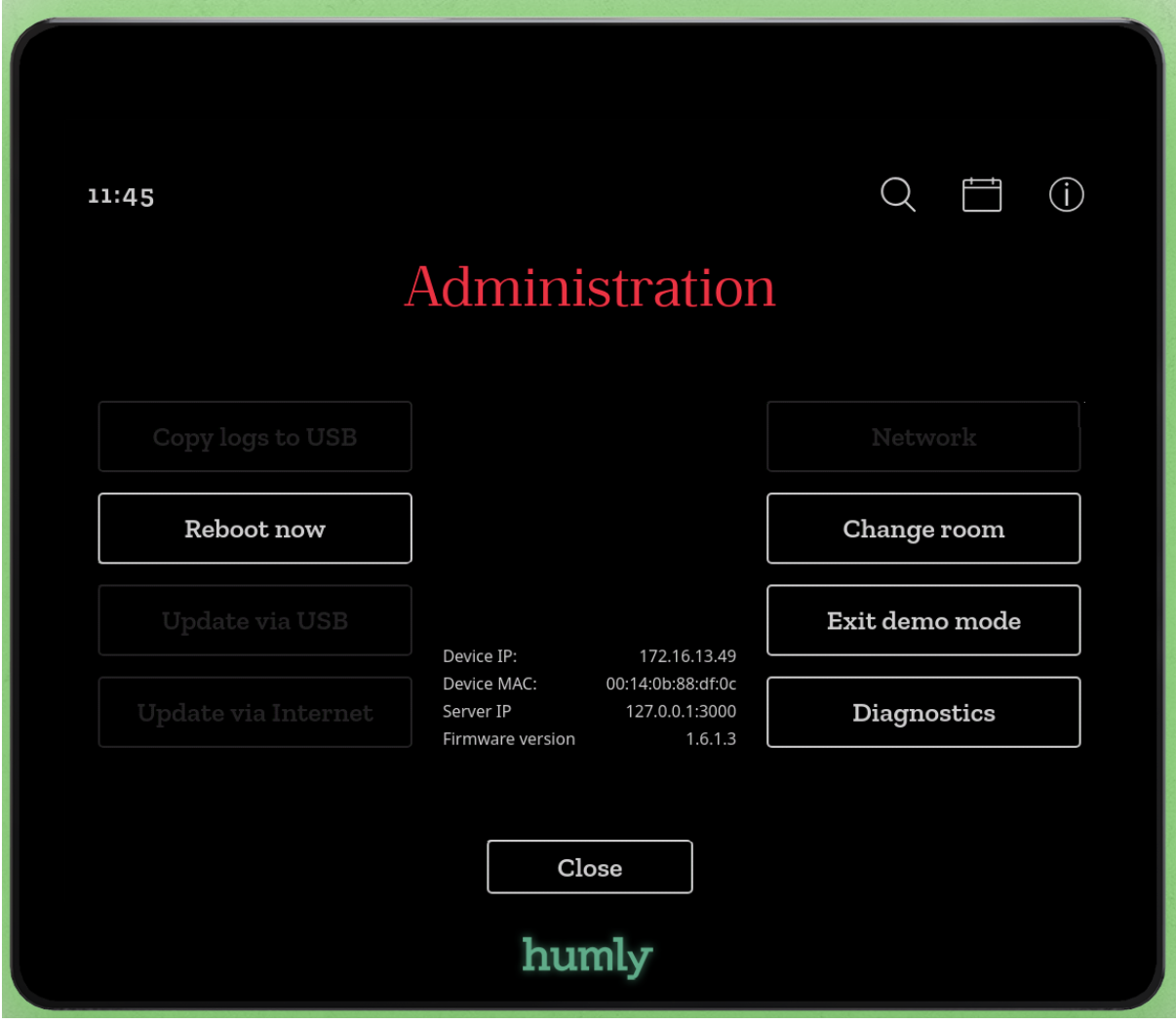Click the disabled Update via Internet button
This screenshot has height=1024, width=1176.
click(255, 712)
